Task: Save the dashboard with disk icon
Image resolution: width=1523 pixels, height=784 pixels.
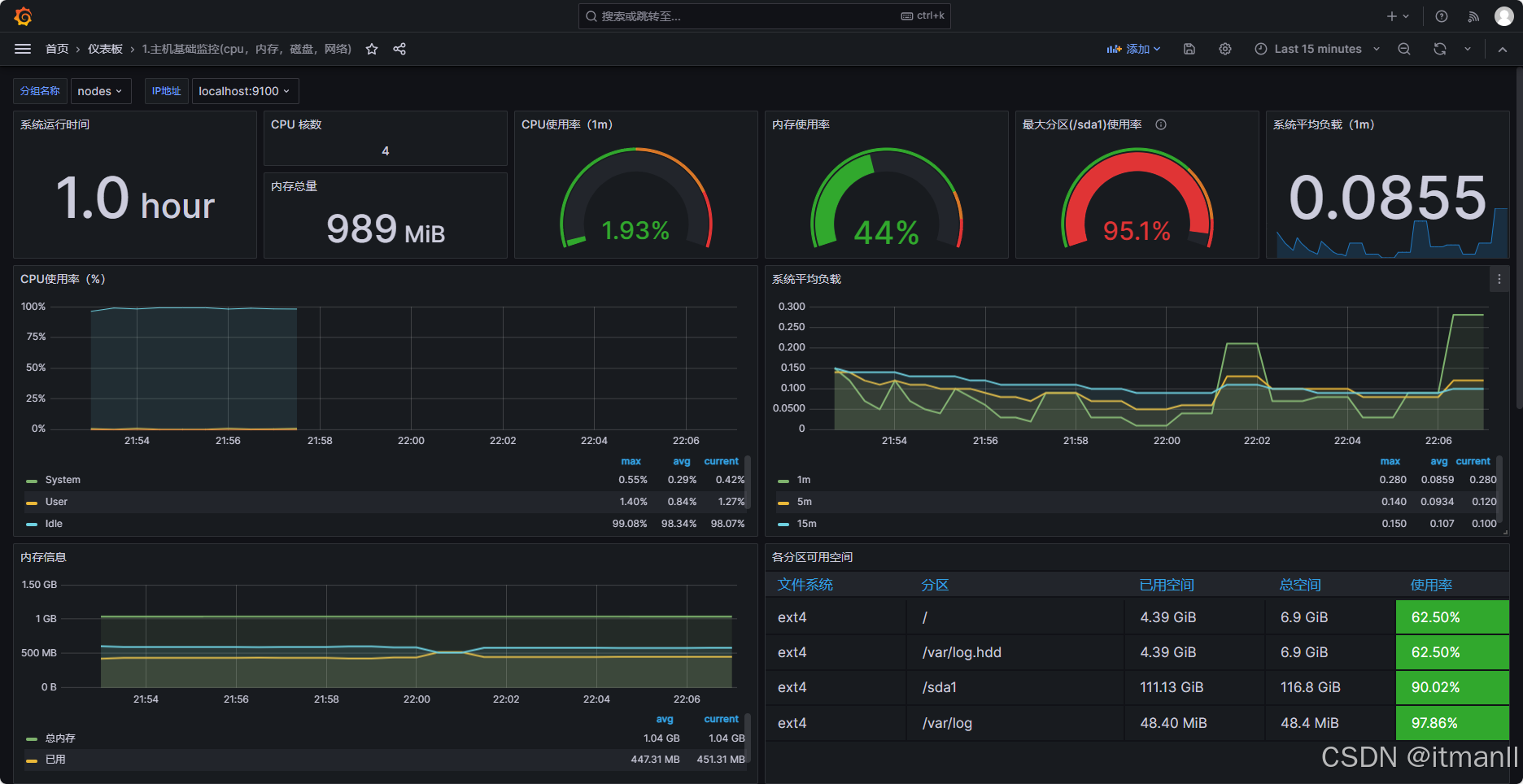Action: tap(1189, 49)
